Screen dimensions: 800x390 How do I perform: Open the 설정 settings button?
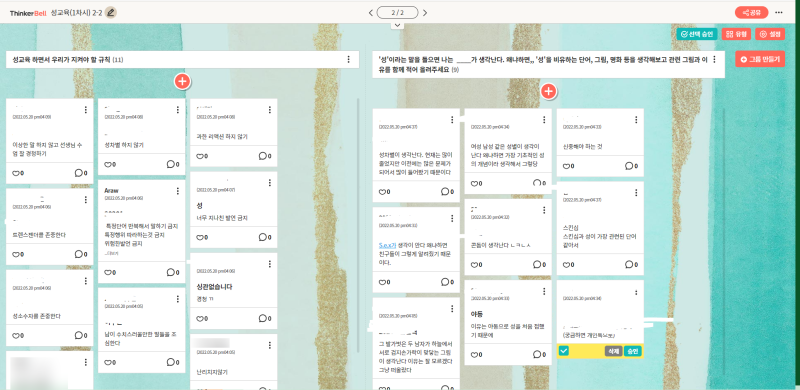click(x=770, y=34)
